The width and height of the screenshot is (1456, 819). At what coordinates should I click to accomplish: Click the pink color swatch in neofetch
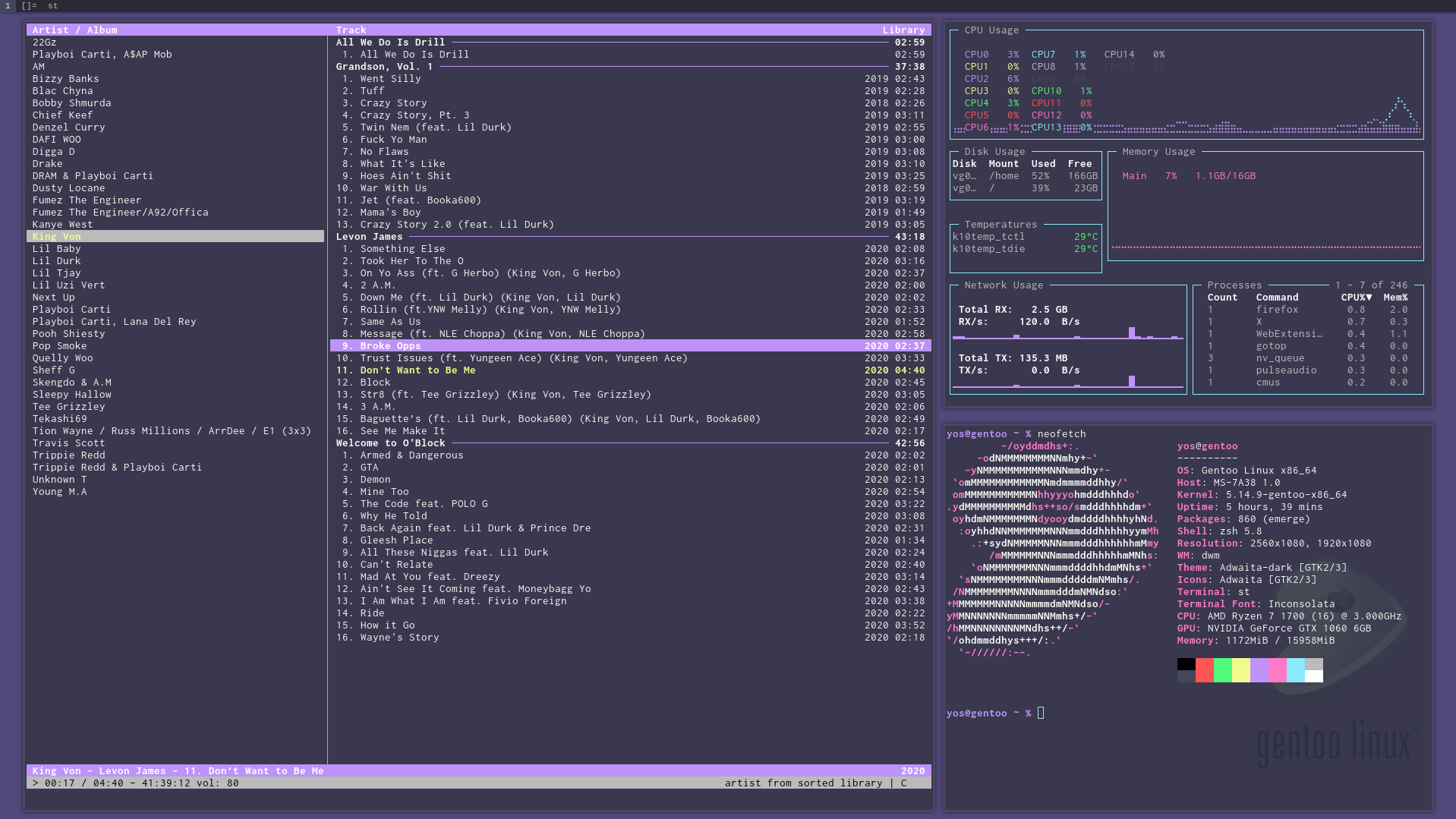tap(1277, 670)
